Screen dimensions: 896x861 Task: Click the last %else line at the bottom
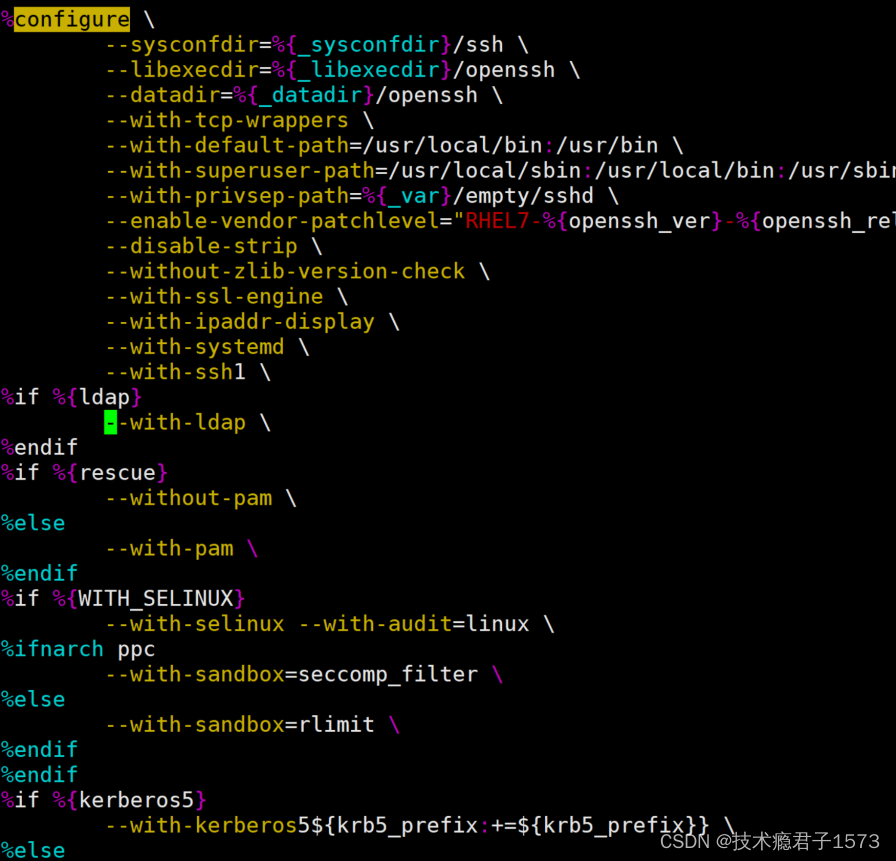33,850
